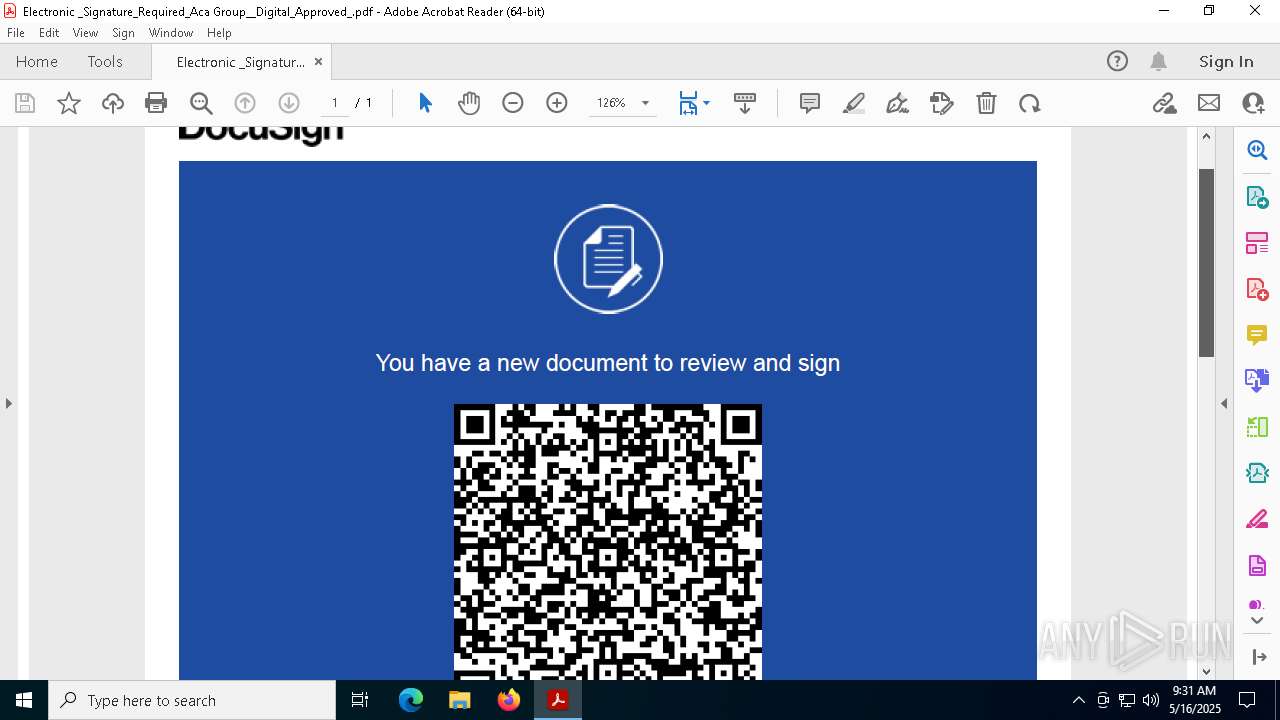Click the page number field
Viewport: 1280px width, 720px height.
334,103
